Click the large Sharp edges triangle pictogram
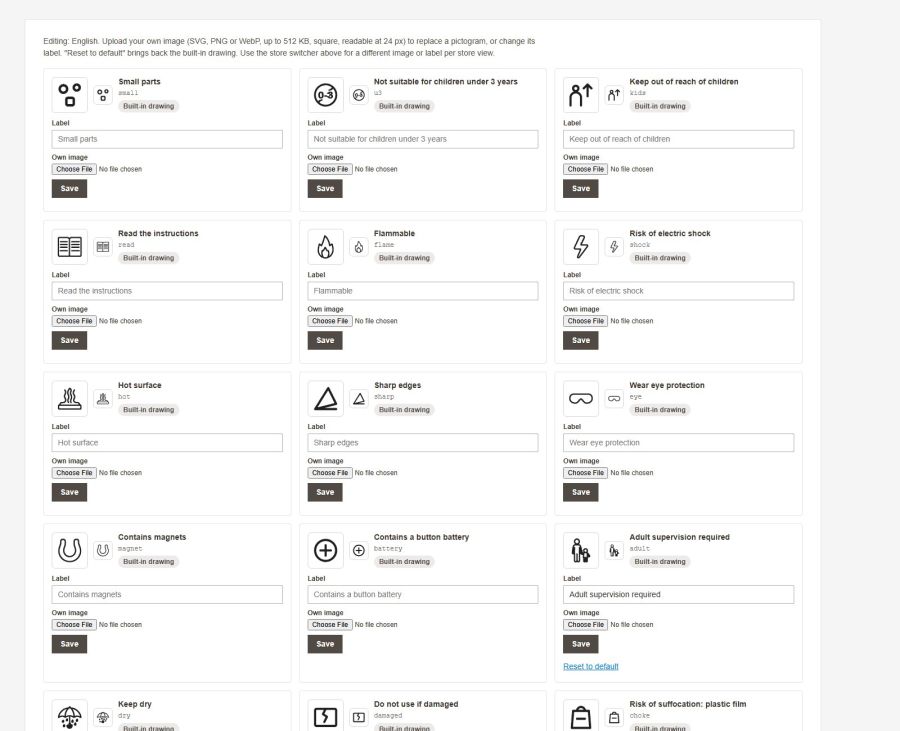Screen dimensions: 900x731 pyautogui.click(x=325, y=398)
